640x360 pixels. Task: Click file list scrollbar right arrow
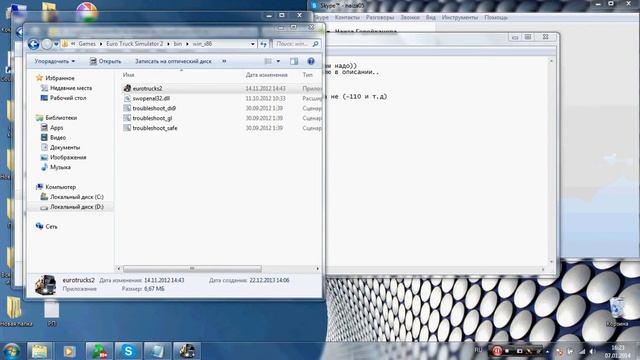[318, 269]
